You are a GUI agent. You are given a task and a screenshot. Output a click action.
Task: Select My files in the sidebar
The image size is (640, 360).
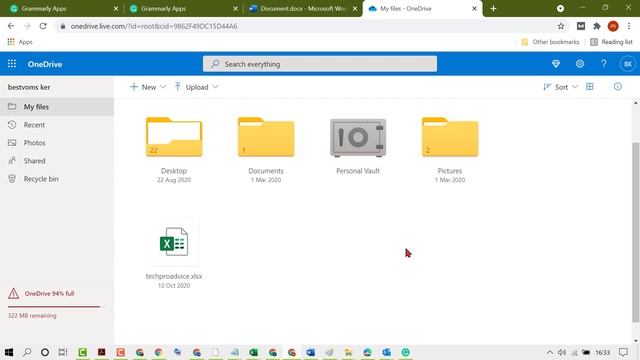pyautogui.click(x=57, y=107)
